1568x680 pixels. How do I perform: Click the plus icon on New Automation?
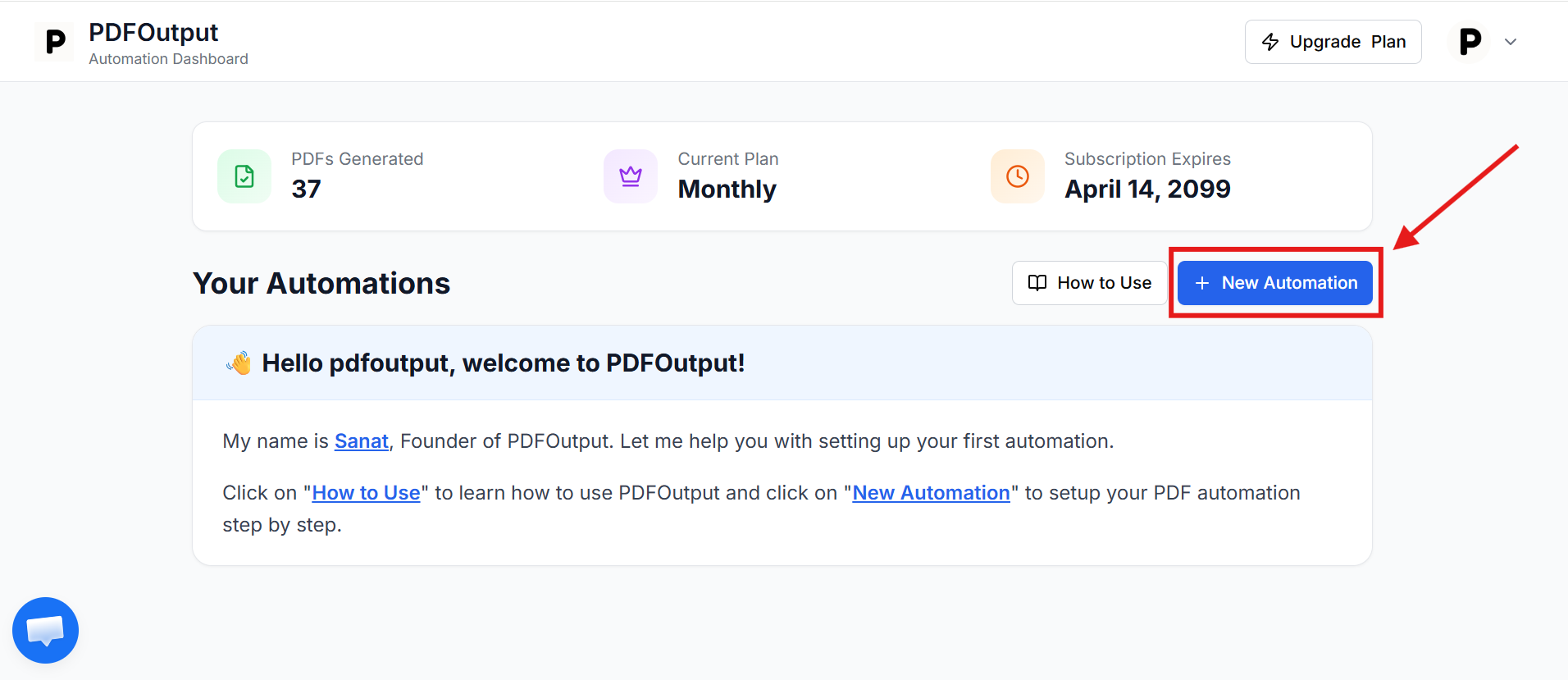click(1202, 283)
